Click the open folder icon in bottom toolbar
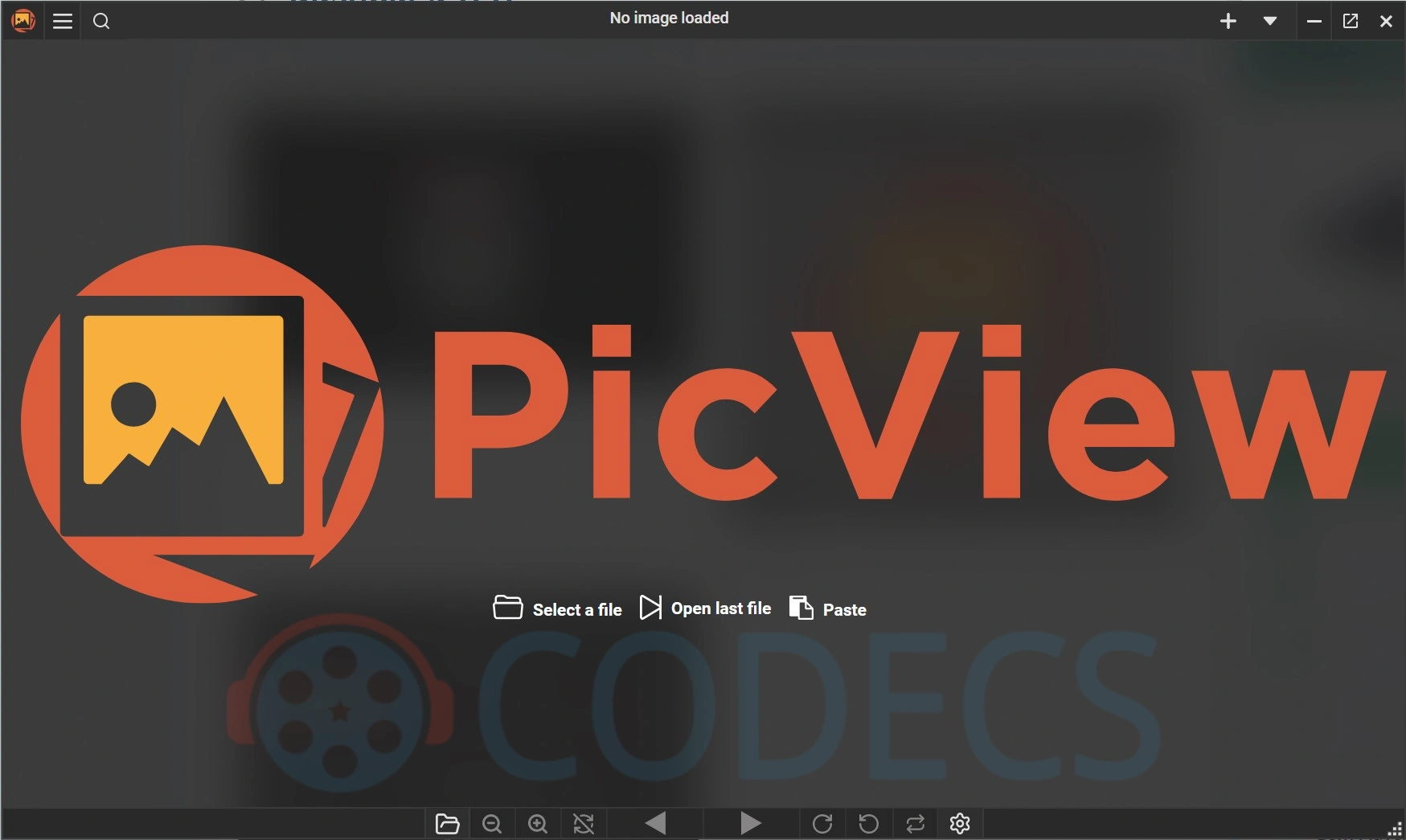The height and width of the screenshot is (840, 1406). click(447, 824)
